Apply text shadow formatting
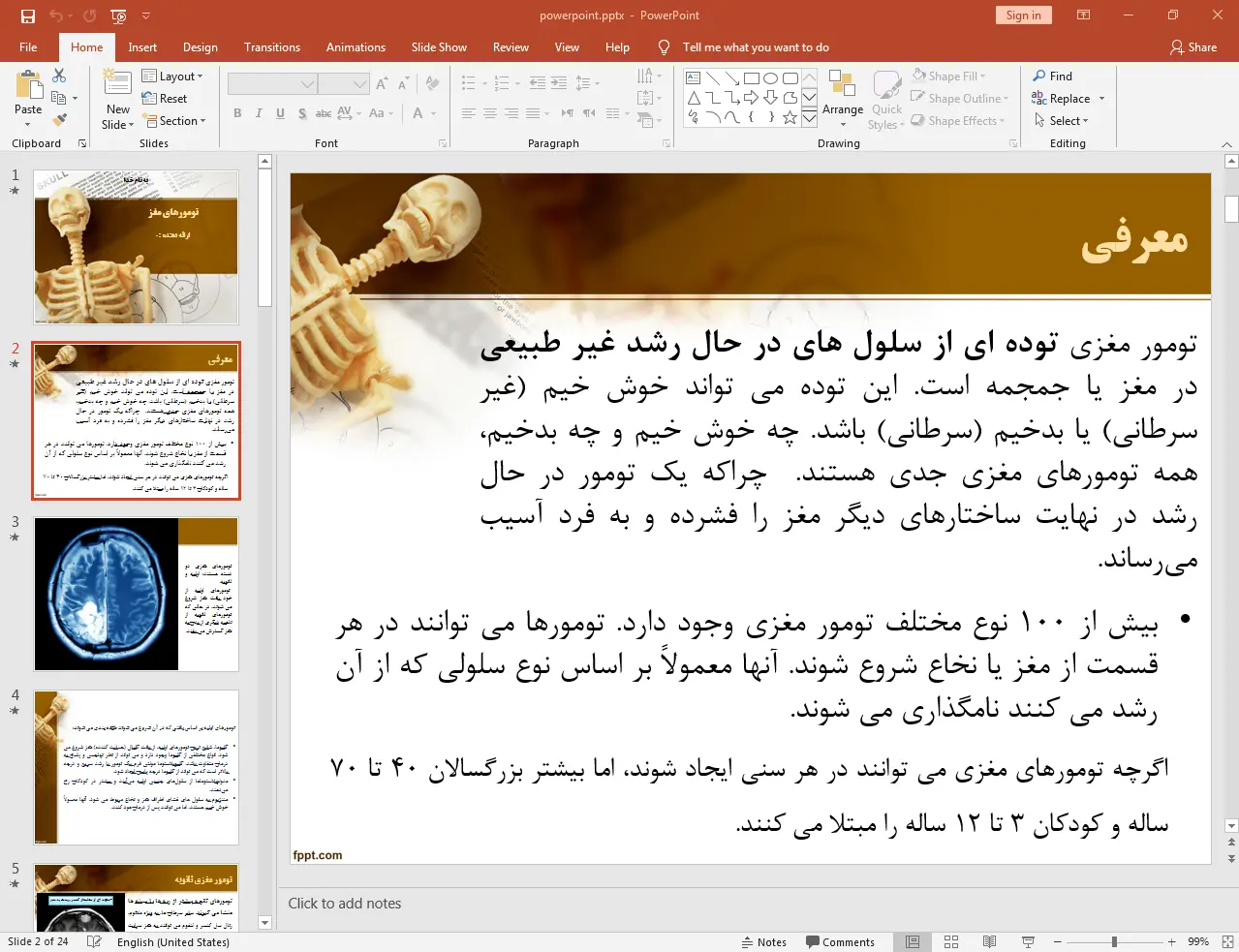Screen dimensions: 1239x952 302,113
